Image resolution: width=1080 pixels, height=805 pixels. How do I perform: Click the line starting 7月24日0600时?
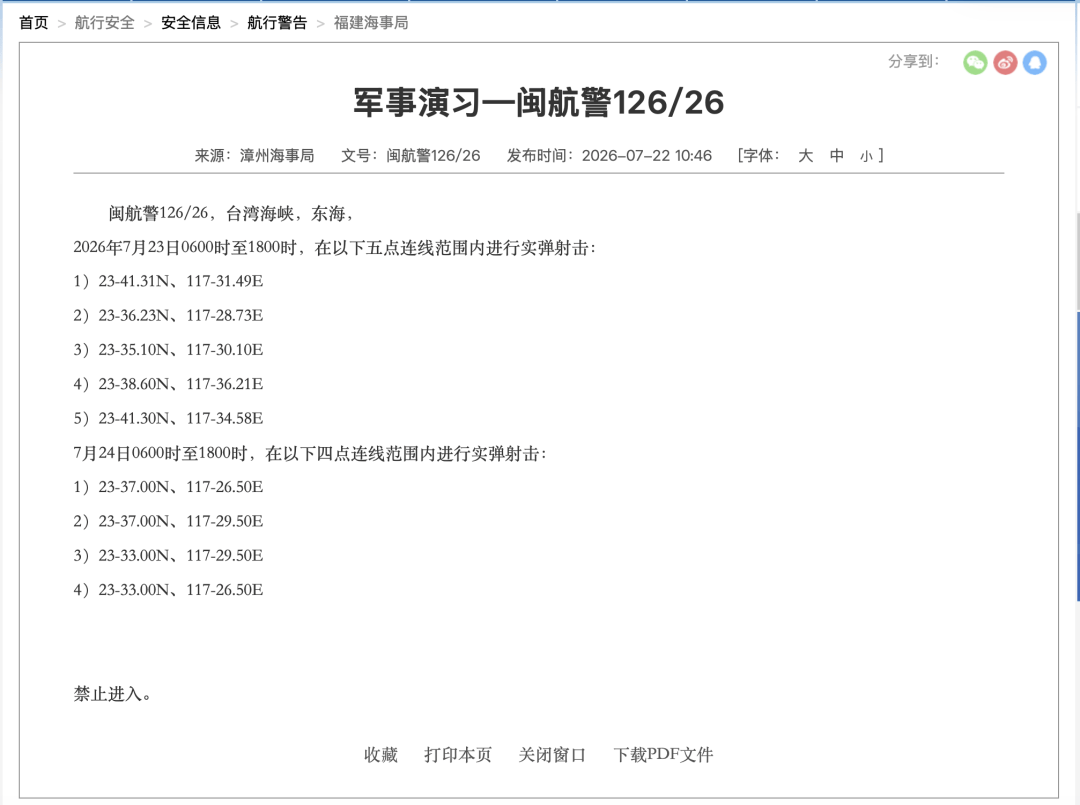point(310,453)
